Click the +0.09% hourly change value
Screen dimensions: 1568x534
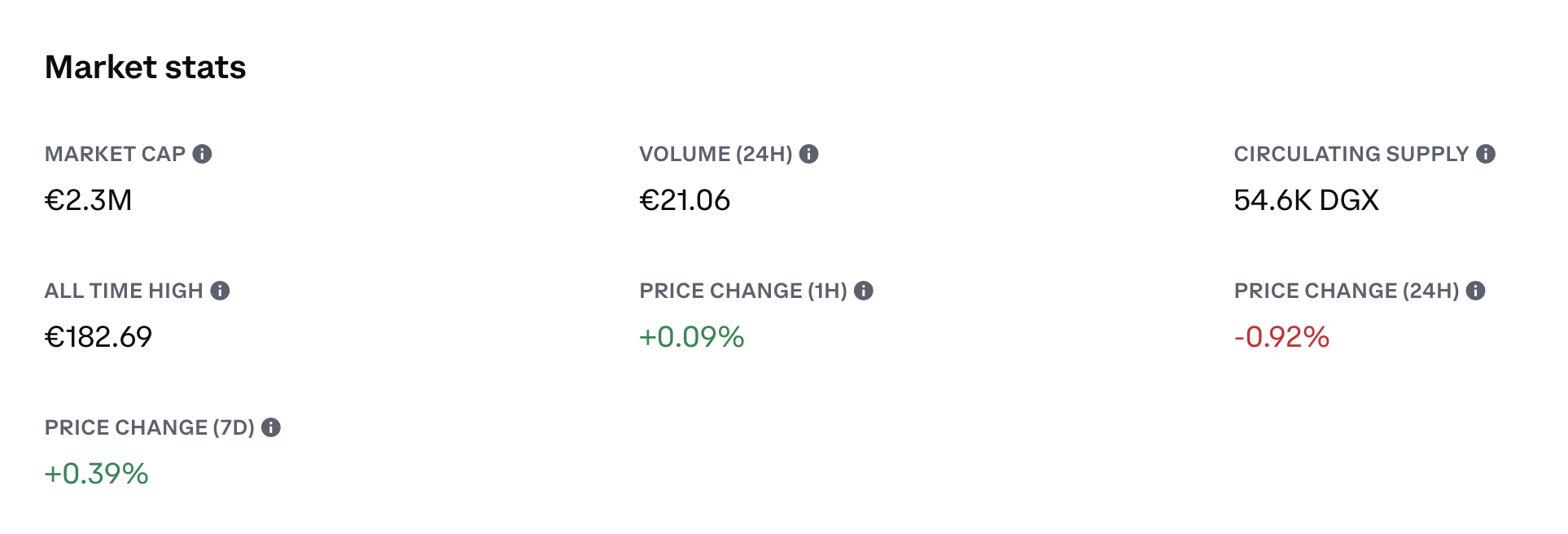(x=692, y=337)
